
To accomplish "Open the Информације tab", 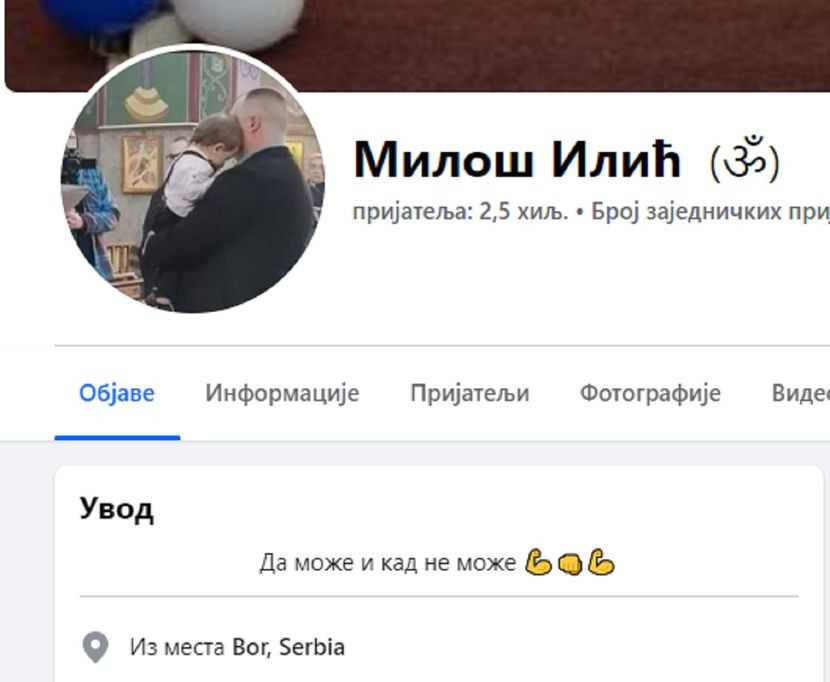I will [x=282, y=393].
